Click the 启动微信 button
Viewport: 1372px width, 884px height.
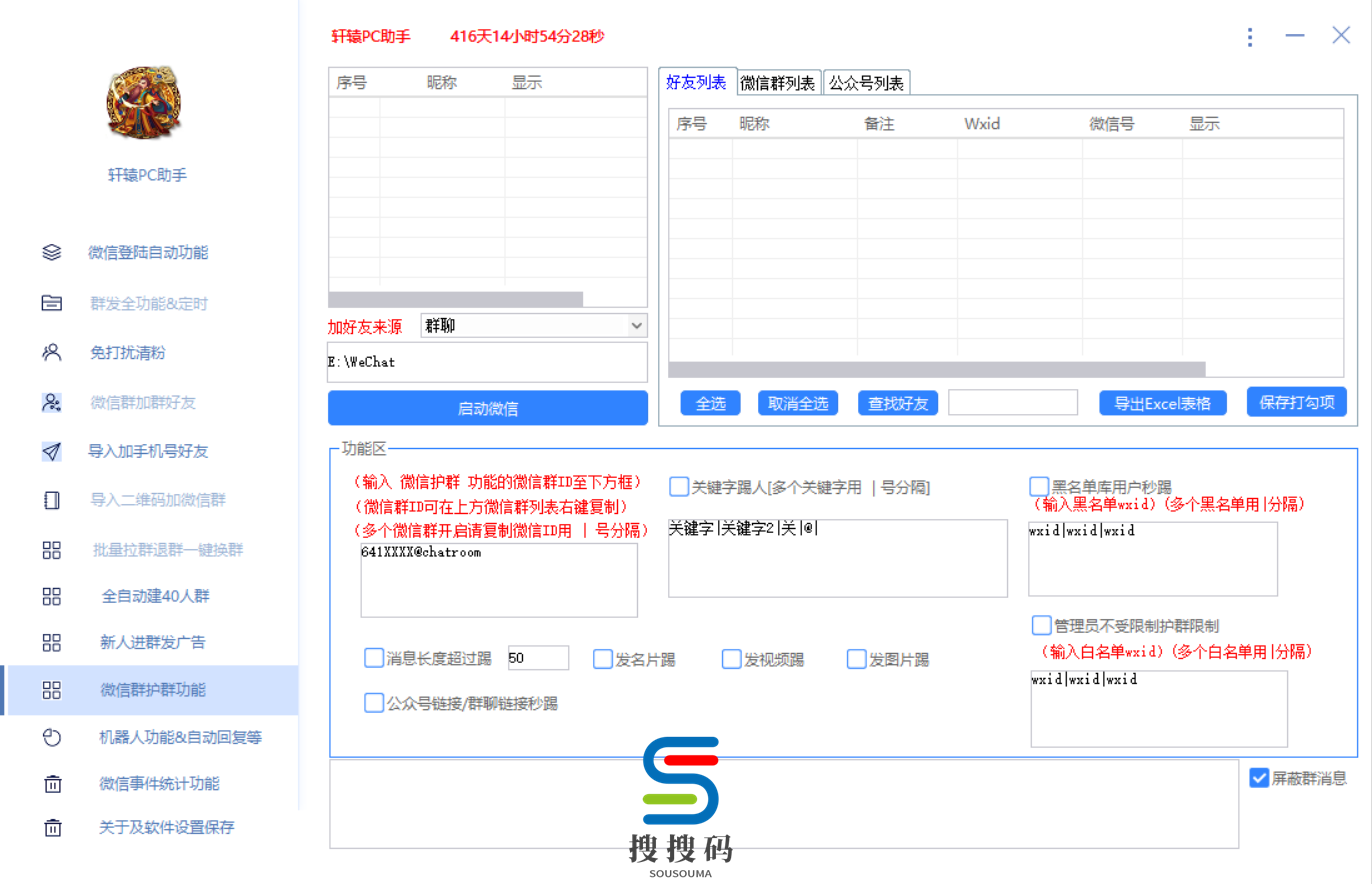pos(488,408)
